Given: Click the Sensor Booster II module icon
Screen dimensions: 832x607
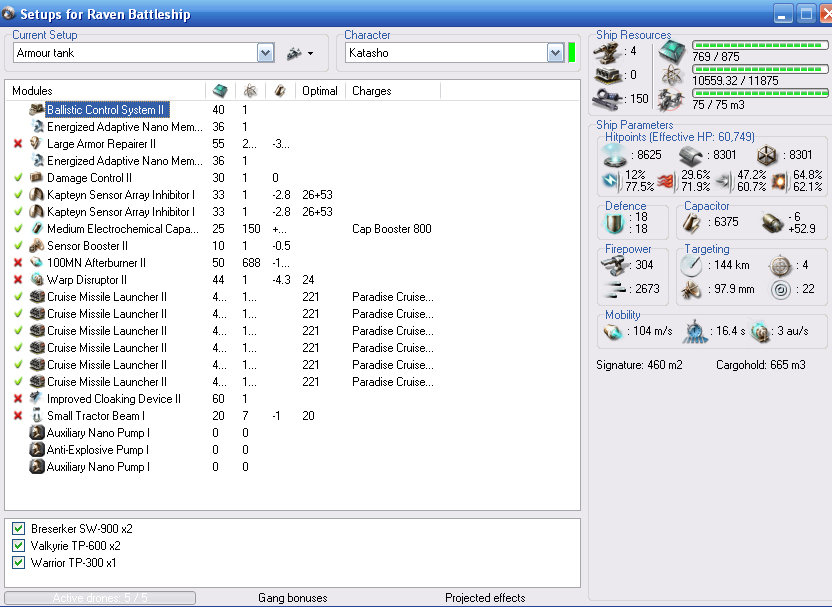Looking at the screenshot, I should click(x=37, y=246).
